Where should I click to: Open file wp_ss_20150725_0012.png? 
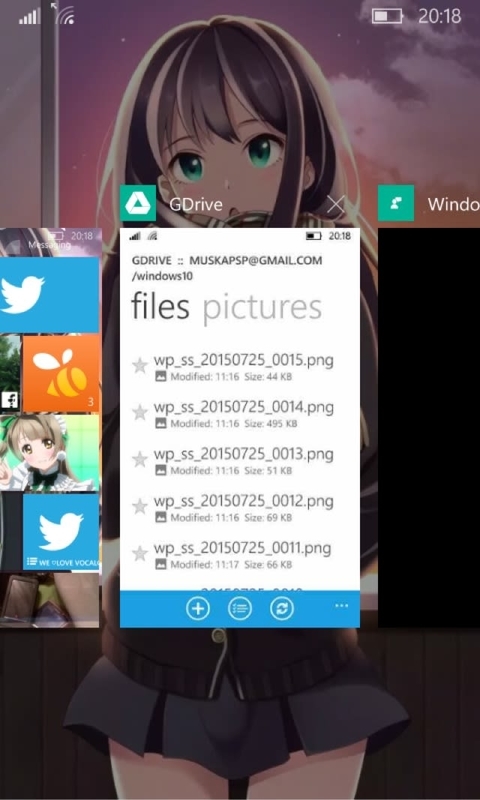coord(244,502)
